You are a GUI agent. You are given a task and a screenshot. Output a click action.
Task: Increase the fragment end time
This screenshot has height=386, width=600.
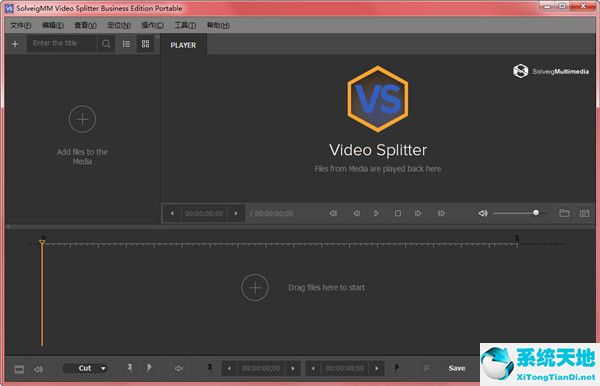tap(377, 368)
